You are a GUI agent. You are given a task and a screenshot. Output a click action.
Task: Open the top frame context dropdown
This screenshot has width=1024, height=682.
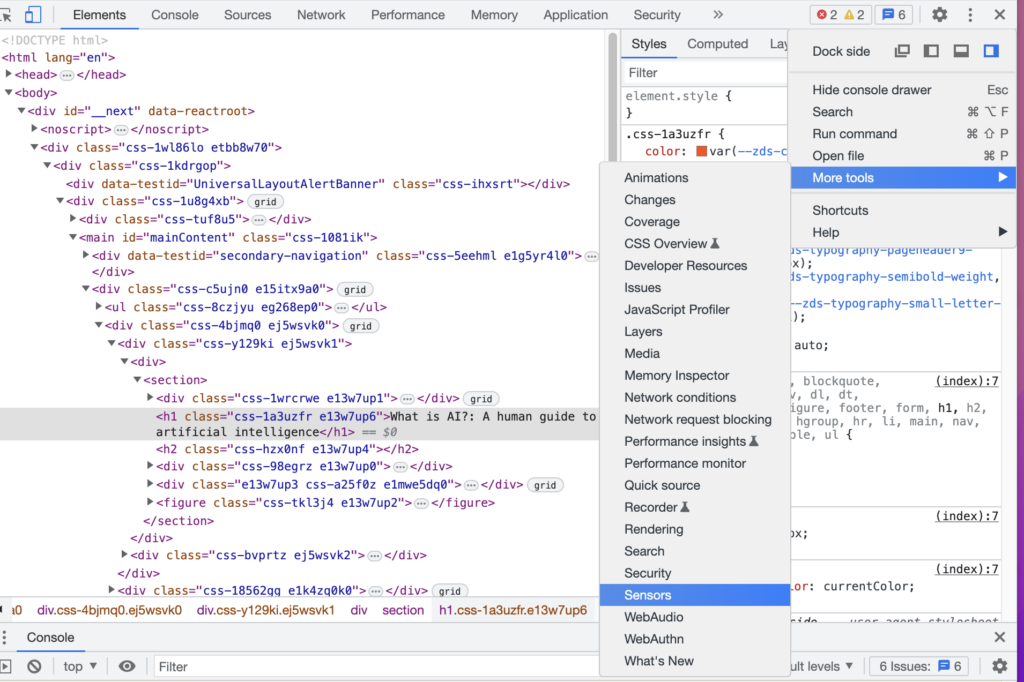tap(78, 666)
